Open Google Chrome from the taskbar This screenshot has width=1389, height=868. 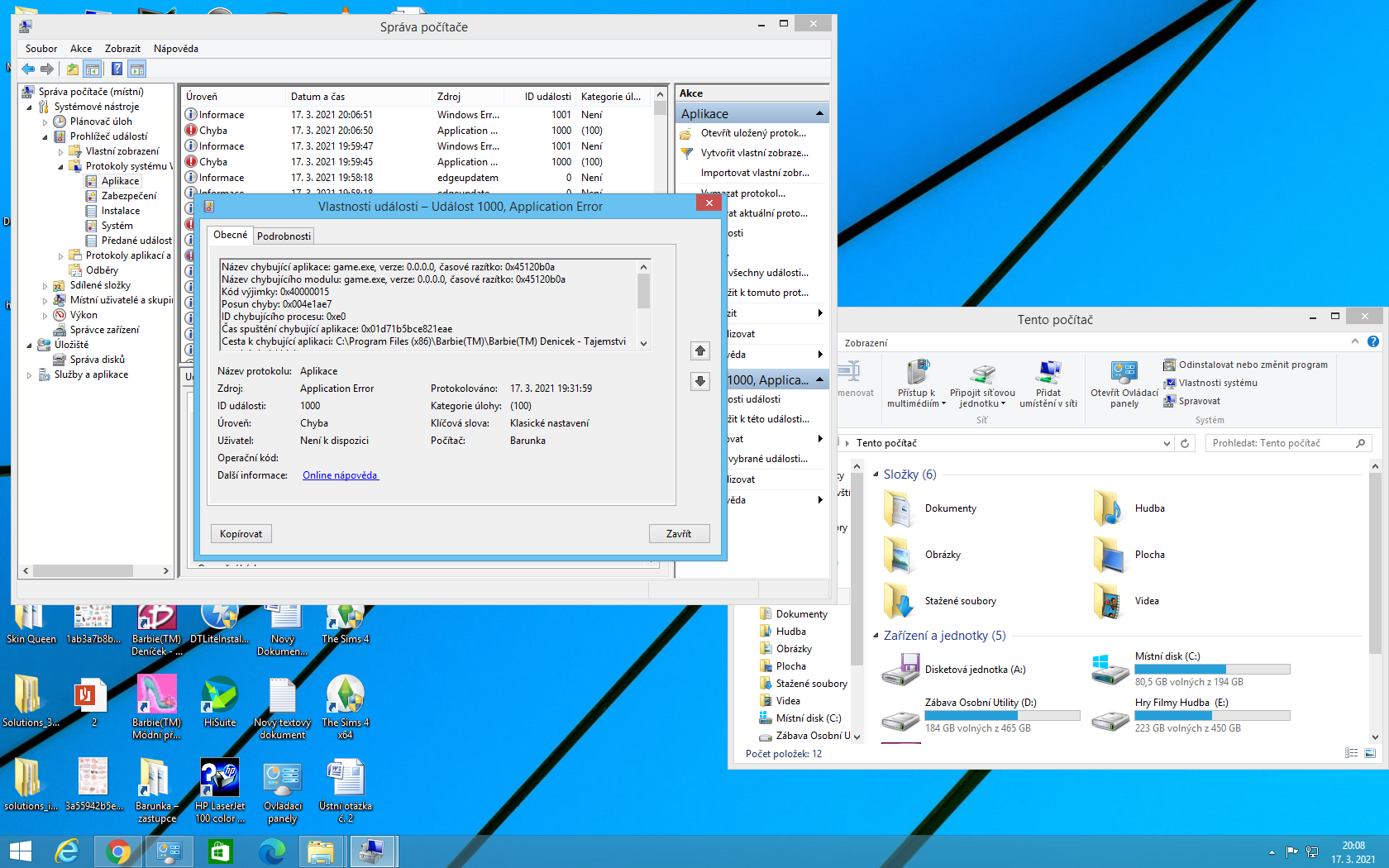118,851
